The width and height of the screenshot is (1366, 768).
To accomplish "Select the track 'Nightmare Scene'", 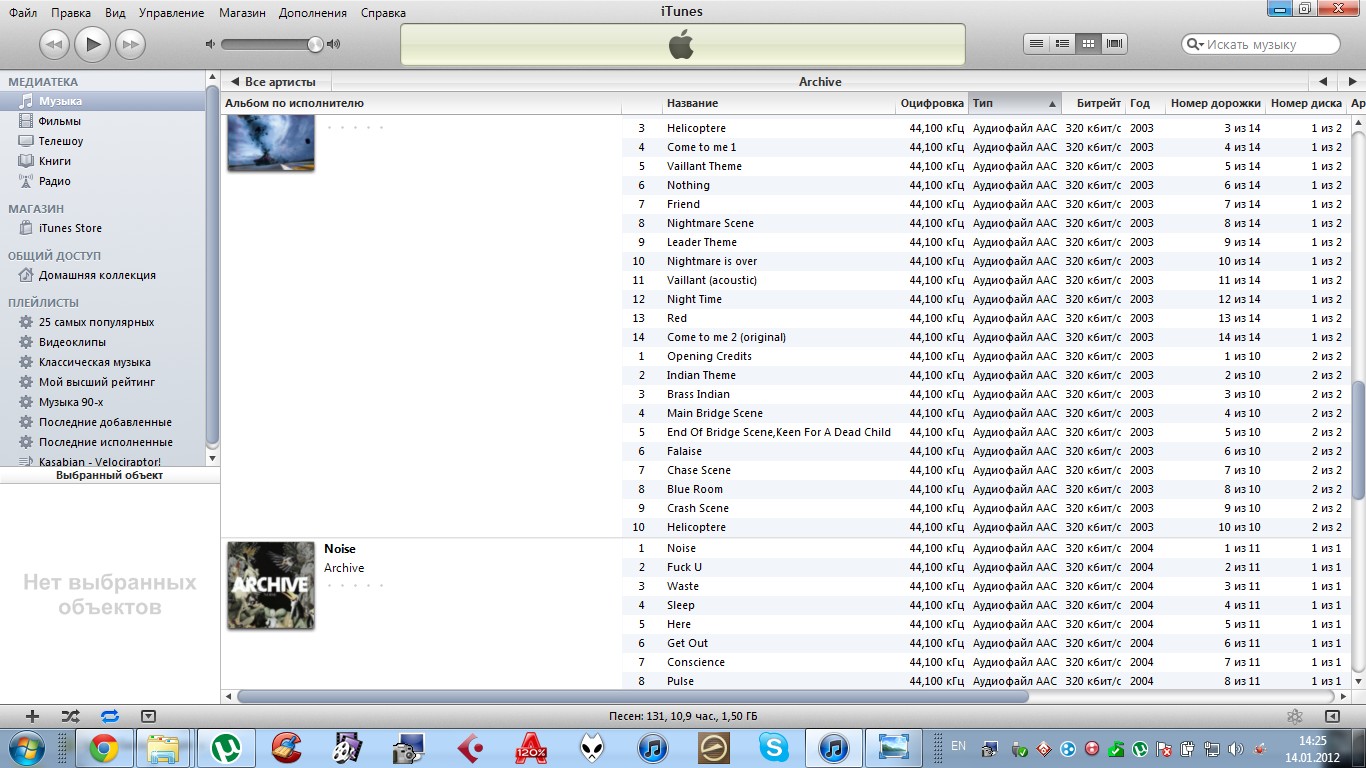I will [x=710, y=223].
